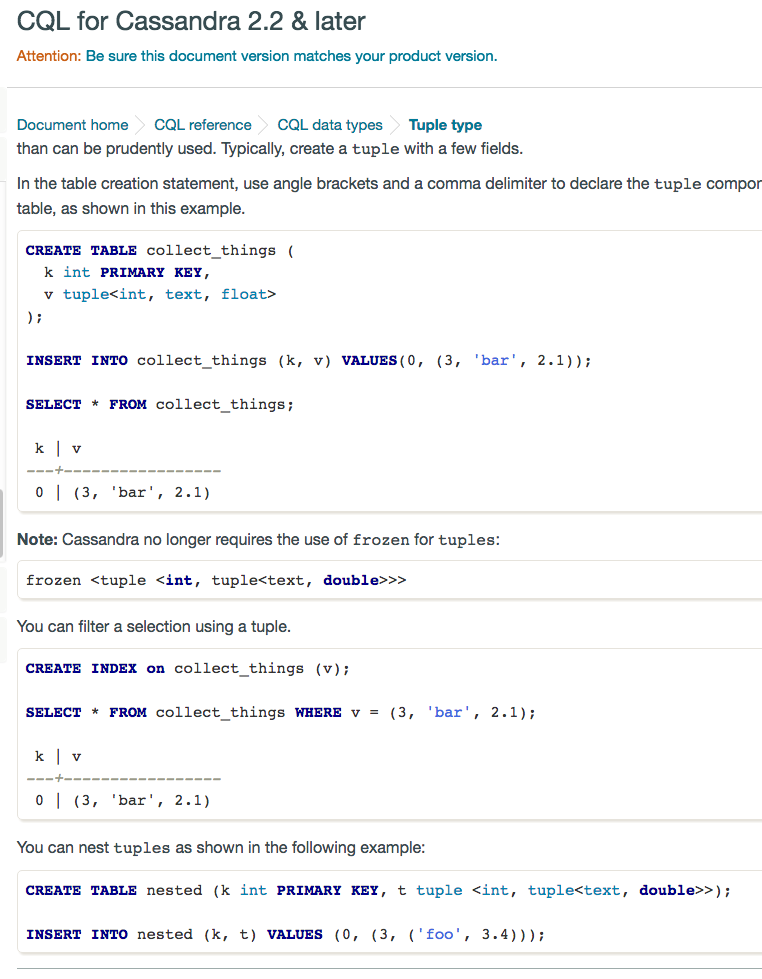Viewport: 762px width, 979px height.
Task: Go to CQL reference breadcrumb
Action: pyautogui.click(x=202, y=125)
